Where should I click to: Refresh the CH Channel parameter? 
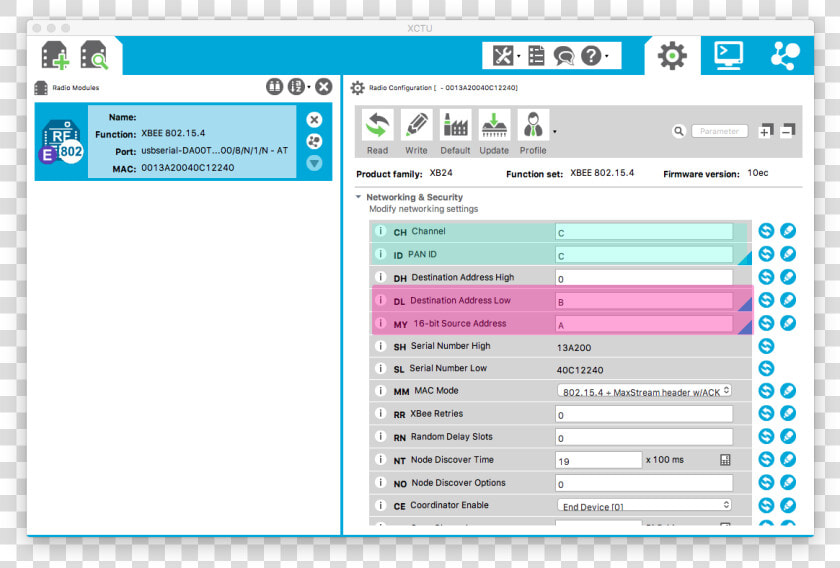pos(766,231)
